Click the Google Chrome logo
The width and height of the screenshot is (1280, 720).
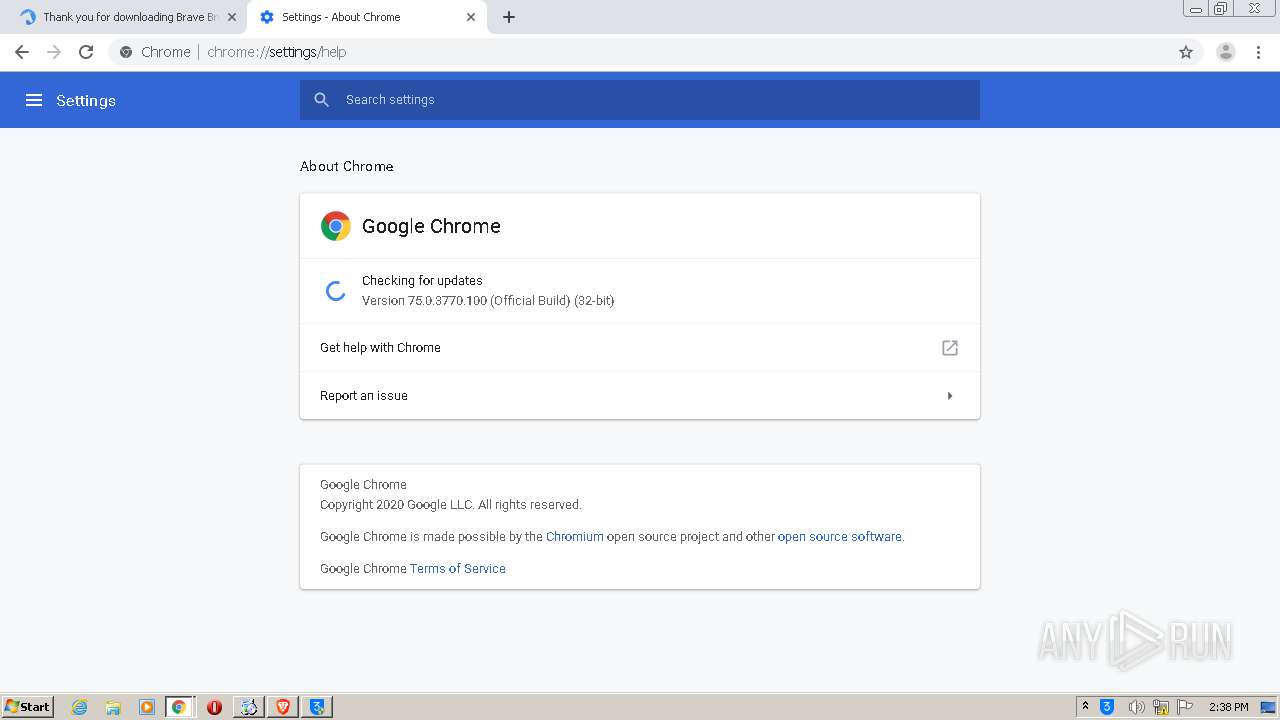336,226
